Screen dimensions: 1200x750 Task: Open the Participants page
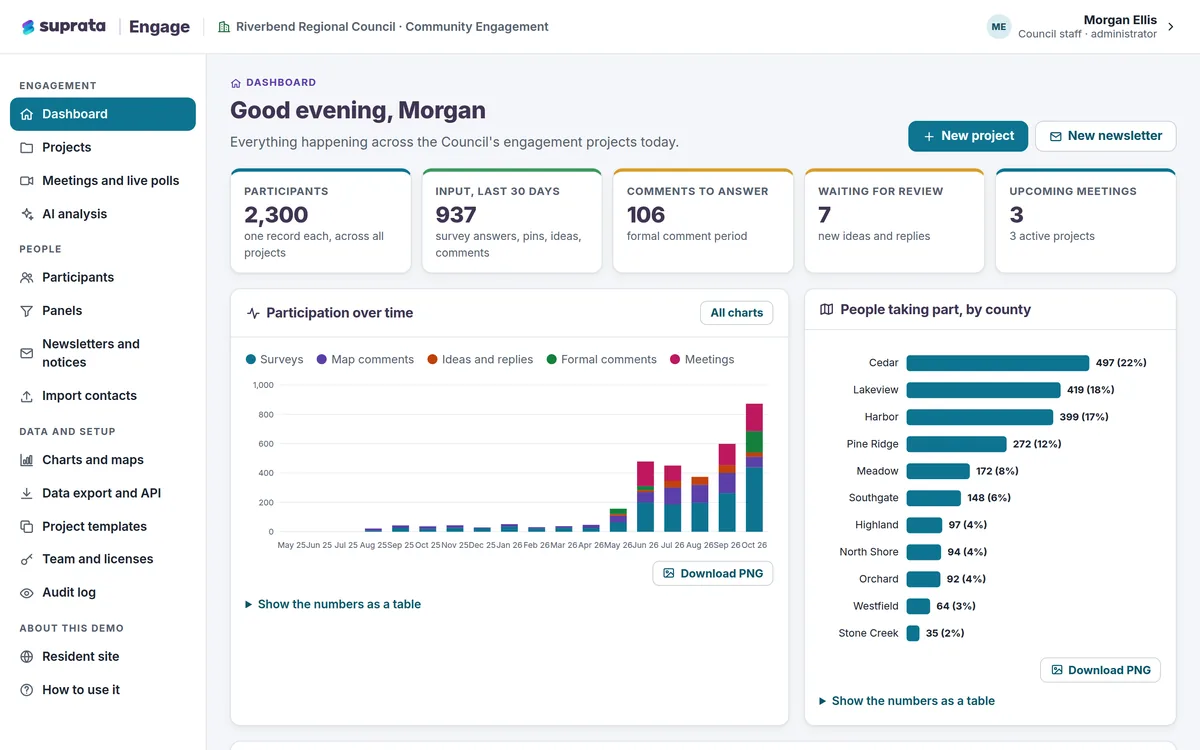coord(103,277)
